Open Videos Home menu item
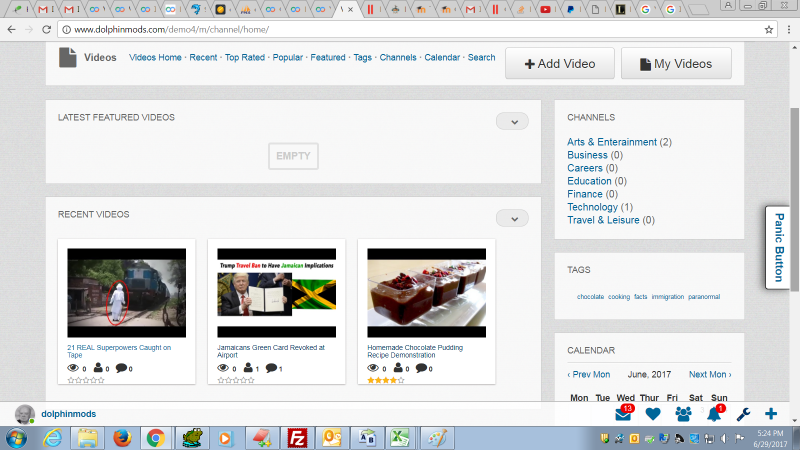800x450 pixels. tap(155, 58)
